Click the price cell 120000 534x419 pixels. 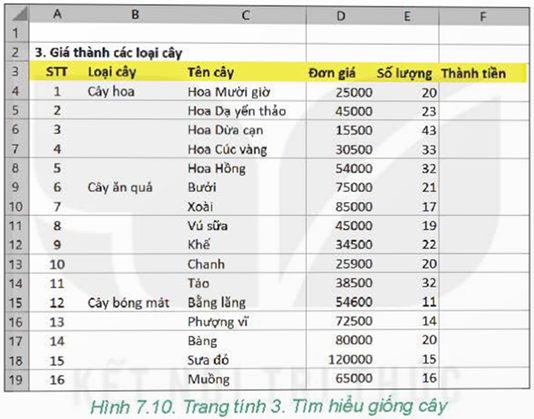(x=350, y=359)
